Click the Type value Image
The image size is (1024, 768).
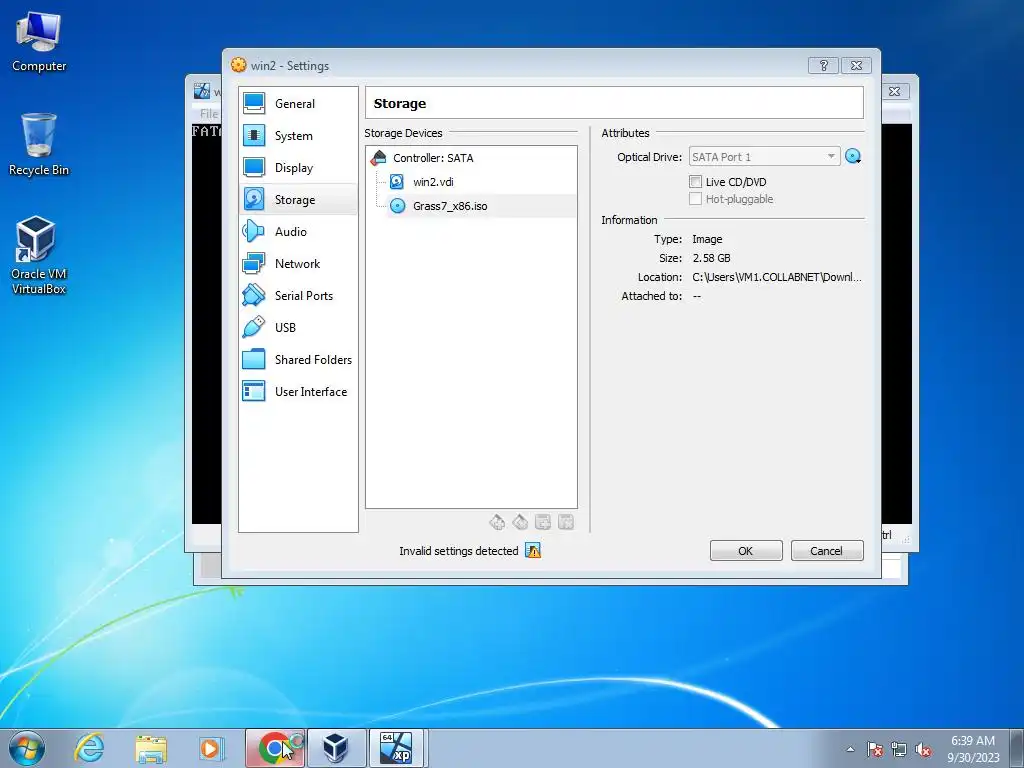(707, 239)
